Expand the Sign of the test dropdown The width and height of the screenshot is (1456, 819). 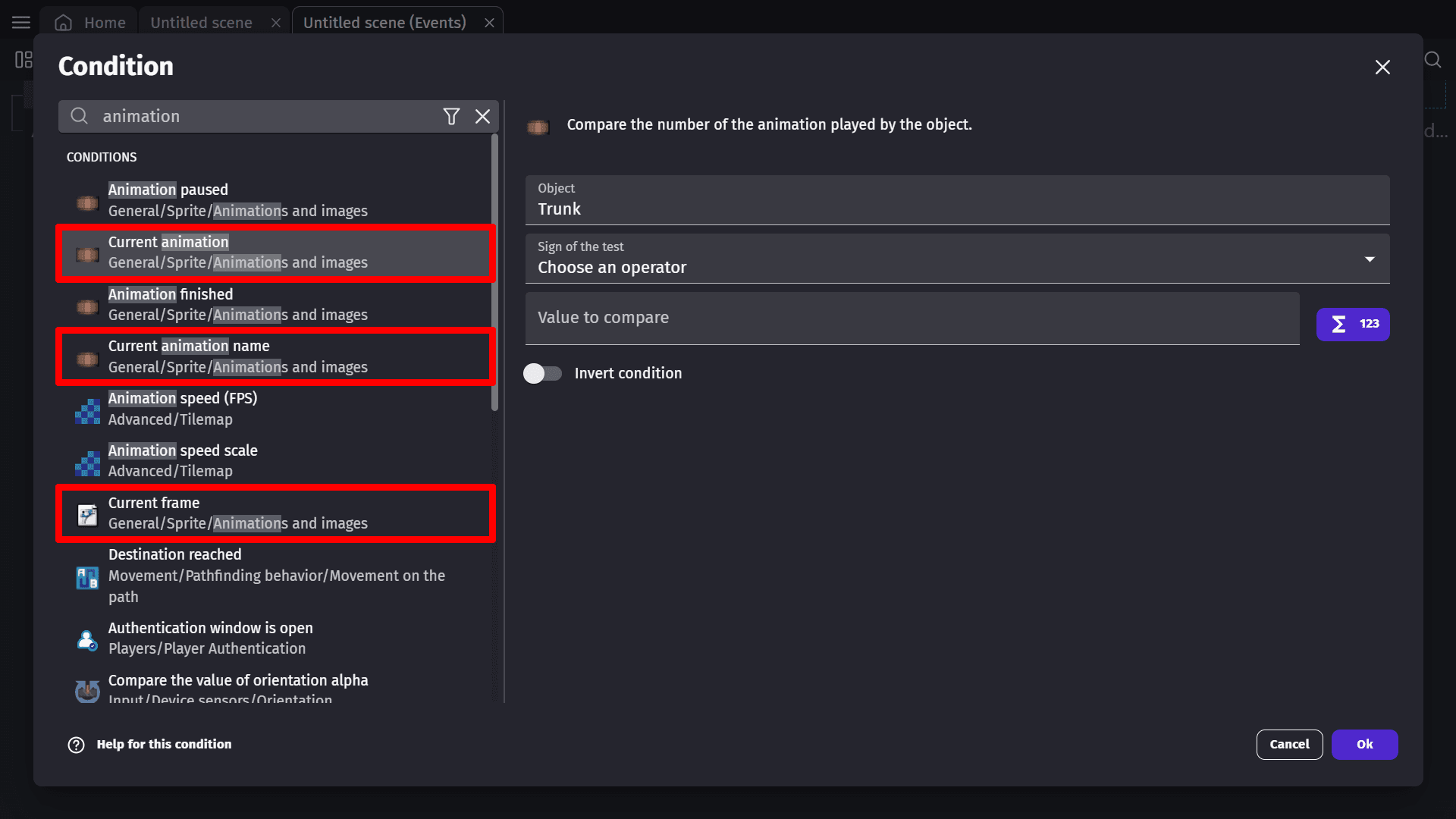coord(955,259)
